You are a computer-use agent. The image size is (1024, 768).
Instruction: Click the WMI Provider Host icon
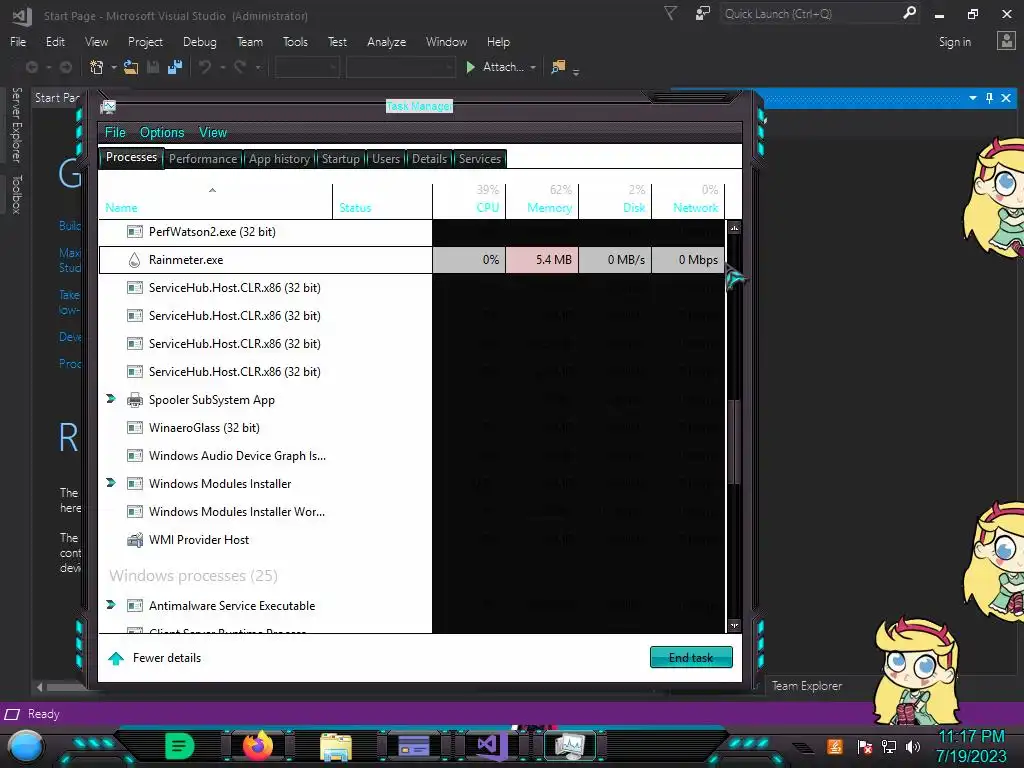coord(135,539)
